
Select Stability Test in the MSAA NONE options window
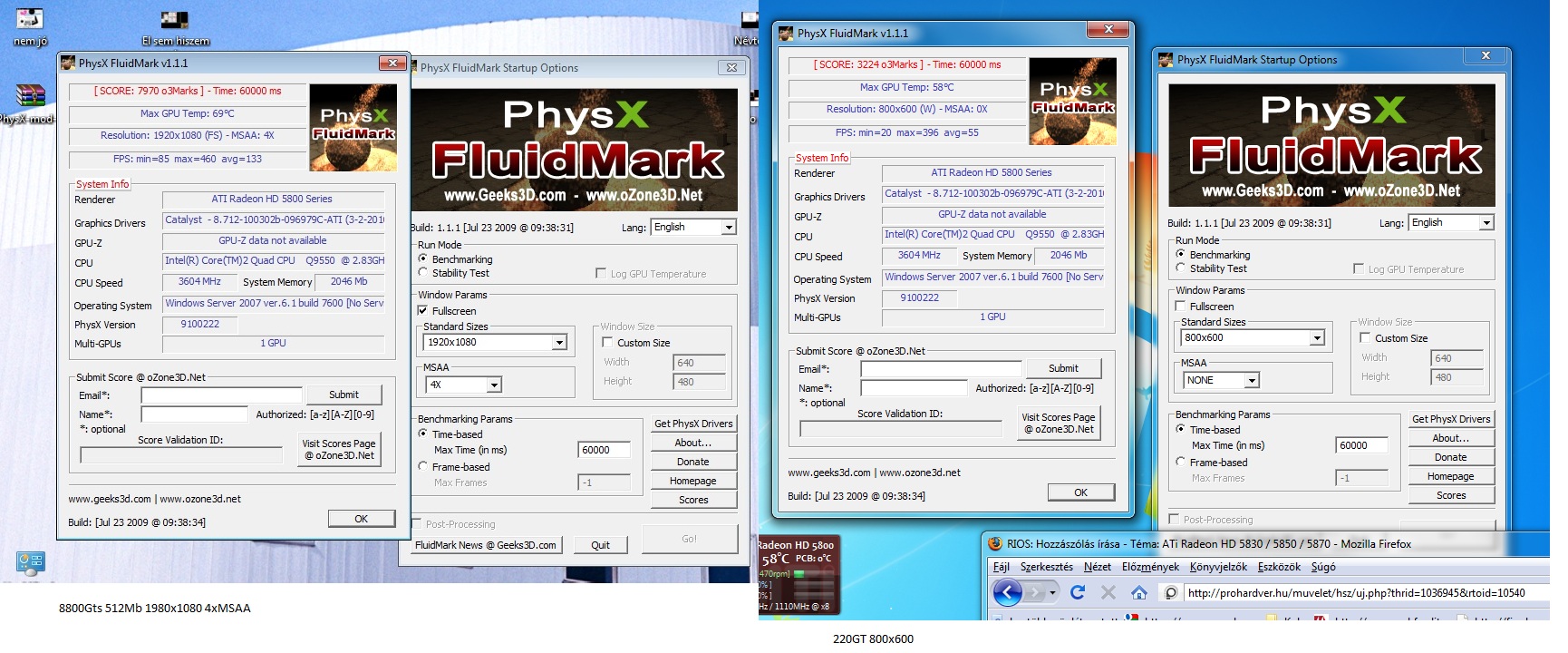(x=1180, y=268)
